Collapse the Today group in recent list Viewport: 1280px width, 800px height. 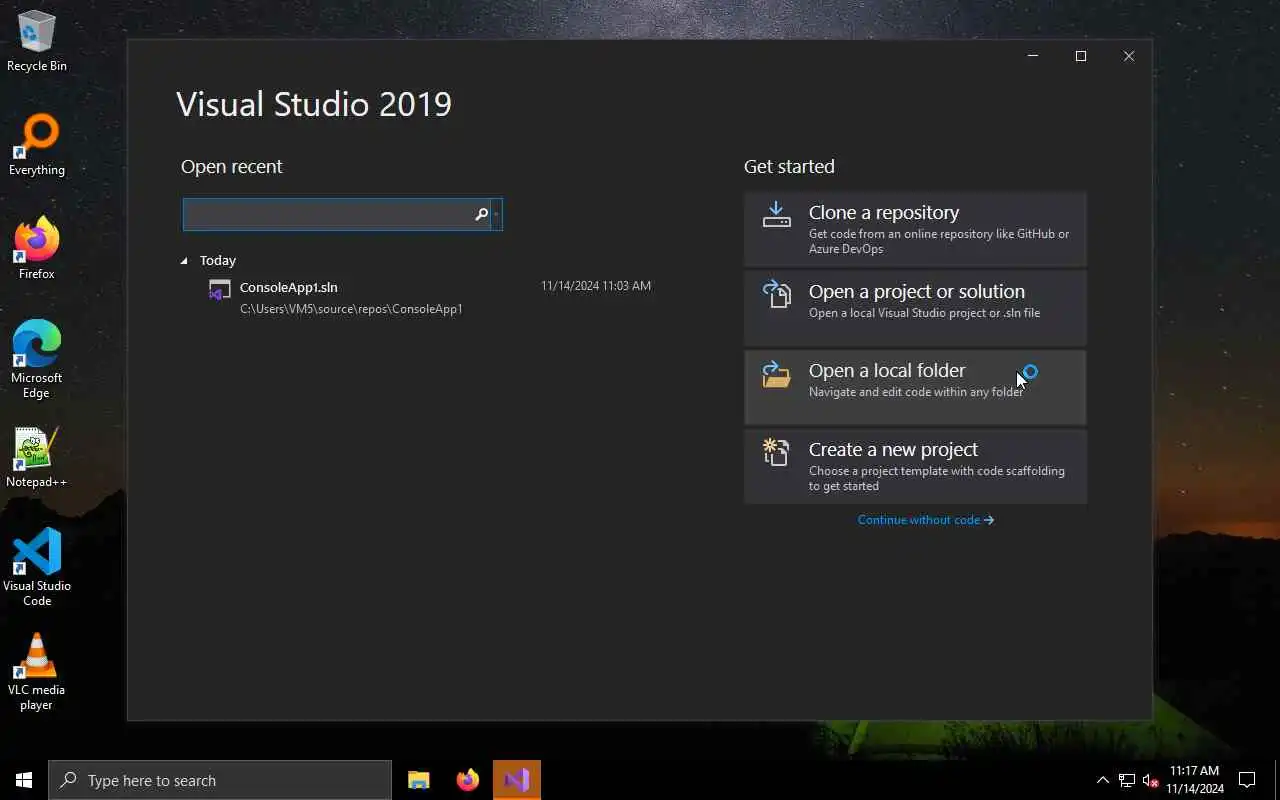tap(184, 261)
